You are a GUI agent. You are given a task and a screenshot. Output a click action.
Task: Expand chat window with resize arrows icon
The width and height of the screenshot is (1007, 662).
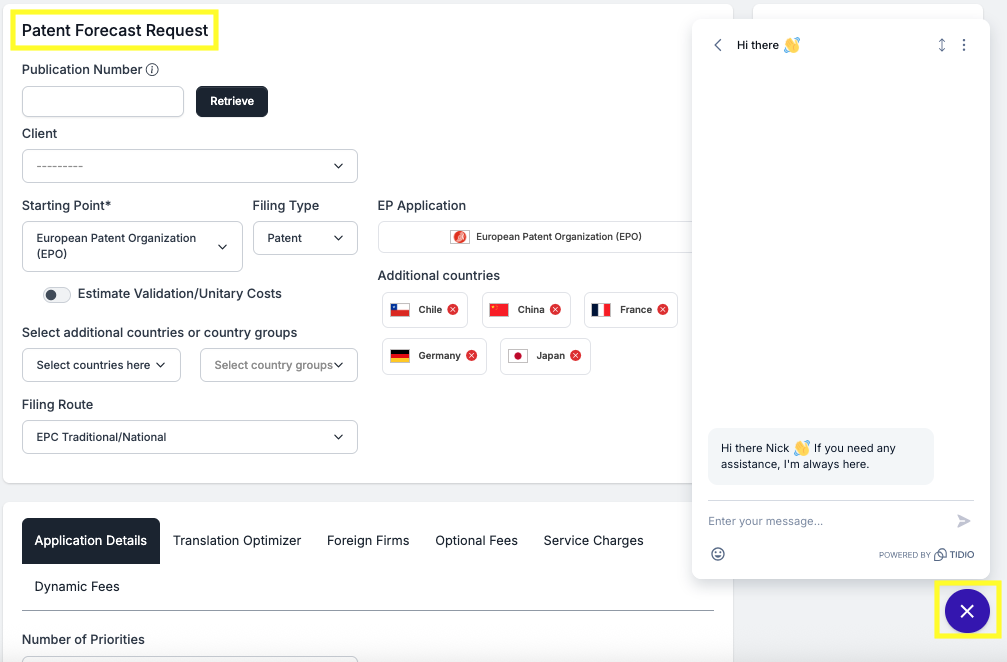tap(941, 45)
